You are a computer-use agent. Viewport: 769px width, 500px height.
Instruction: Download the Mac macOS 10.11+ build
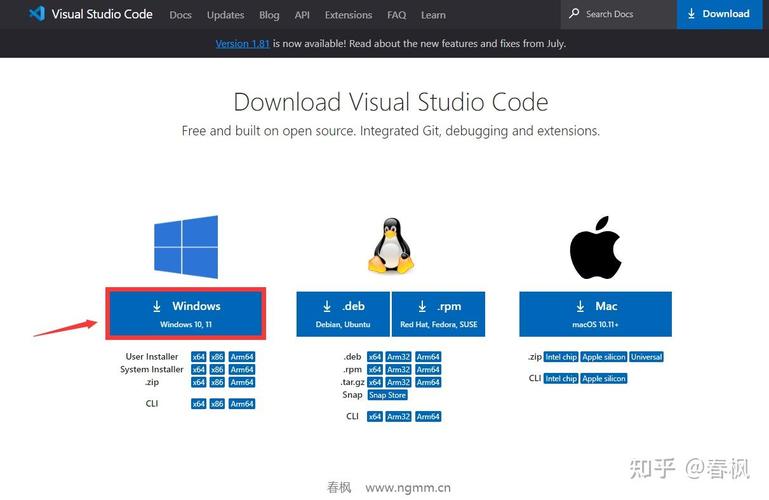click(x=595, y=314)
